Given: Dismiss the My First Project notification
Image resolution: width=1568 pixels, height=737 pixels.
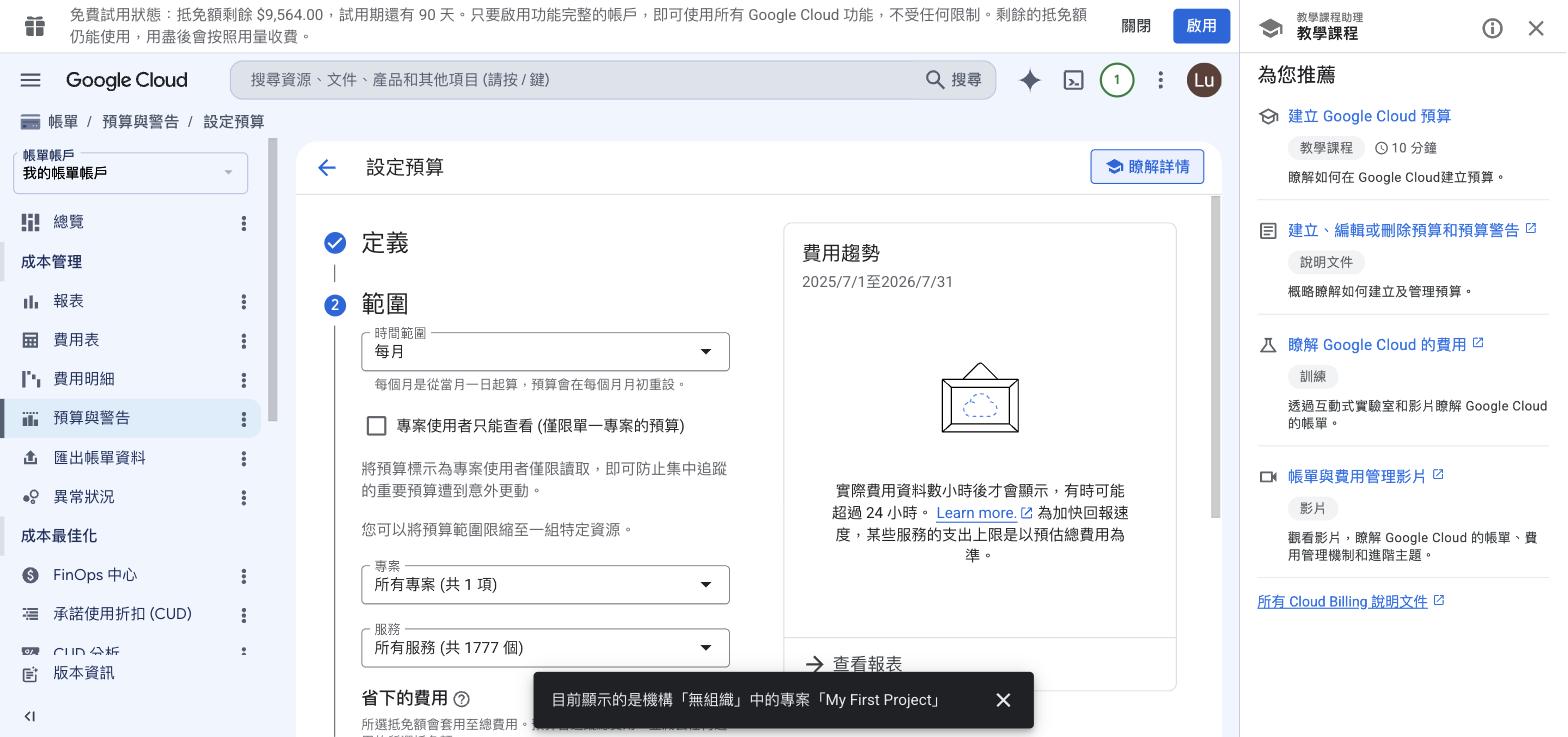Looking at the screenshot, I should [1003, 700].
